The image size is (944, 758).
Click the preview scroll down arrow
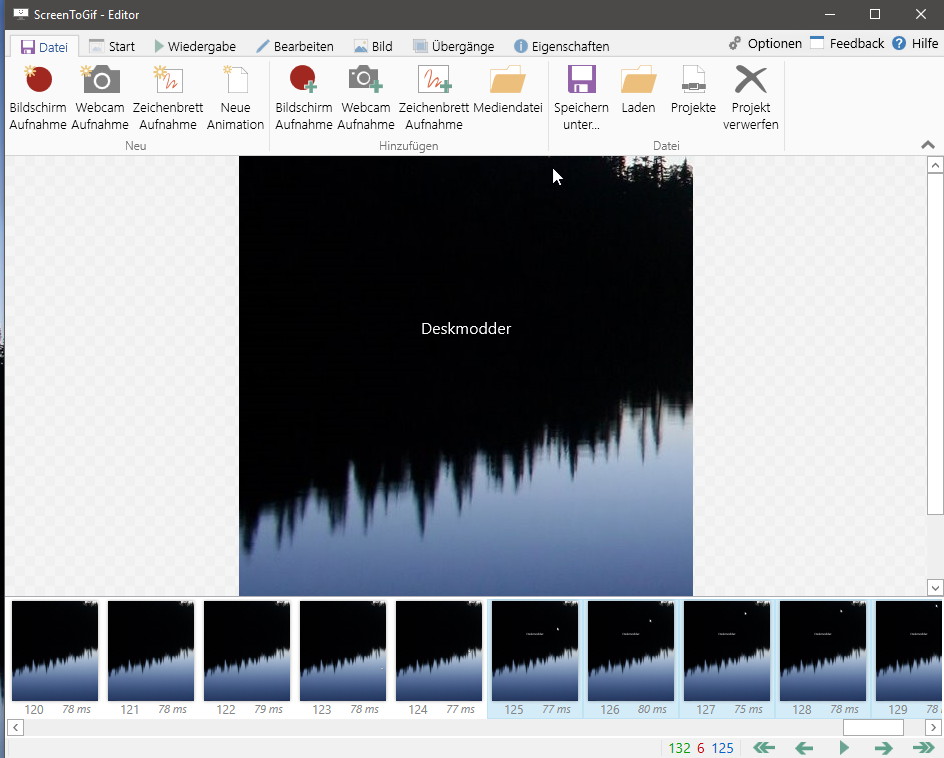click(935, 588)
